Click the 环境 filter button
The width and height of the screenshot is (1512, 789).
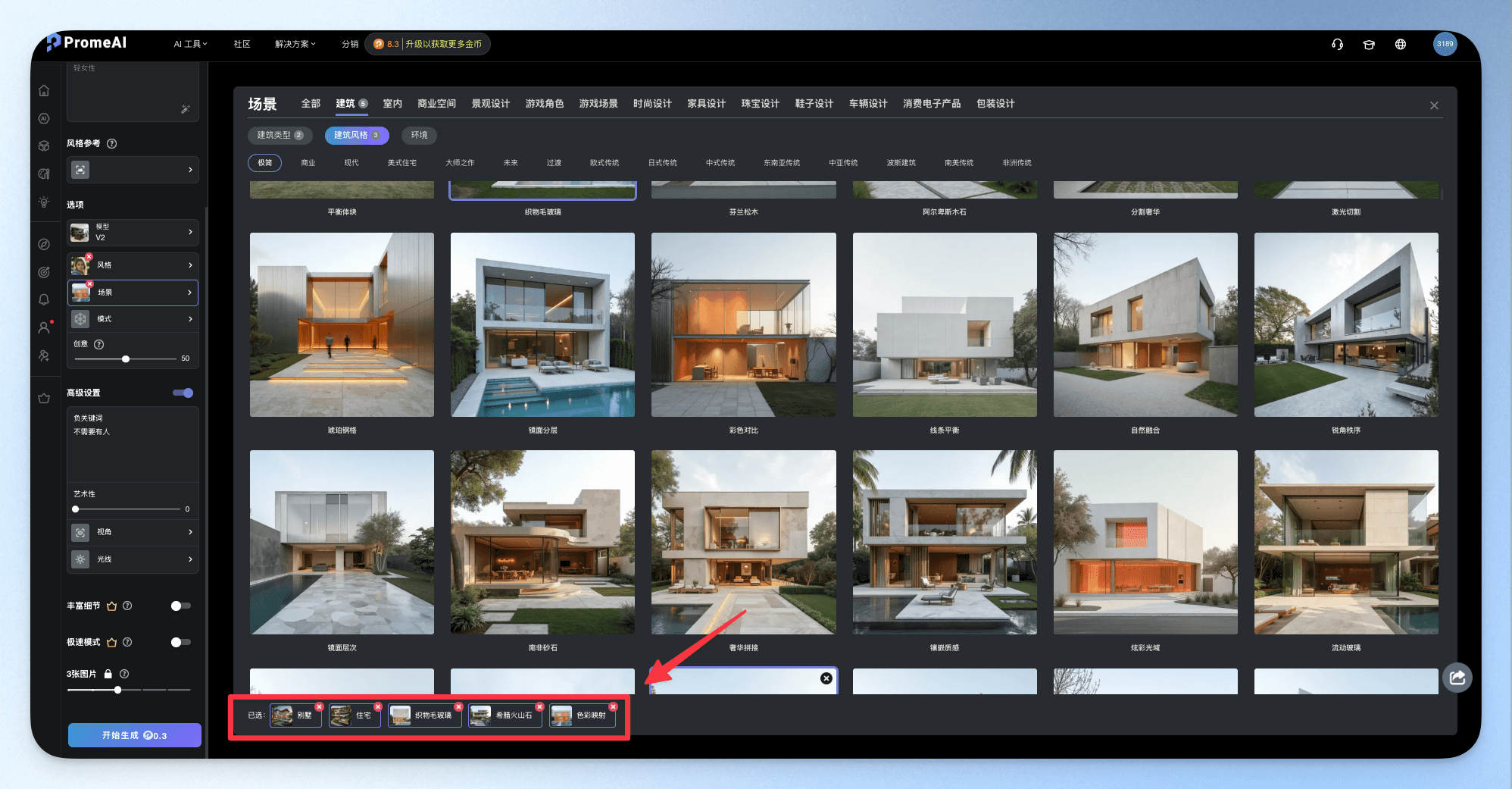419,135
